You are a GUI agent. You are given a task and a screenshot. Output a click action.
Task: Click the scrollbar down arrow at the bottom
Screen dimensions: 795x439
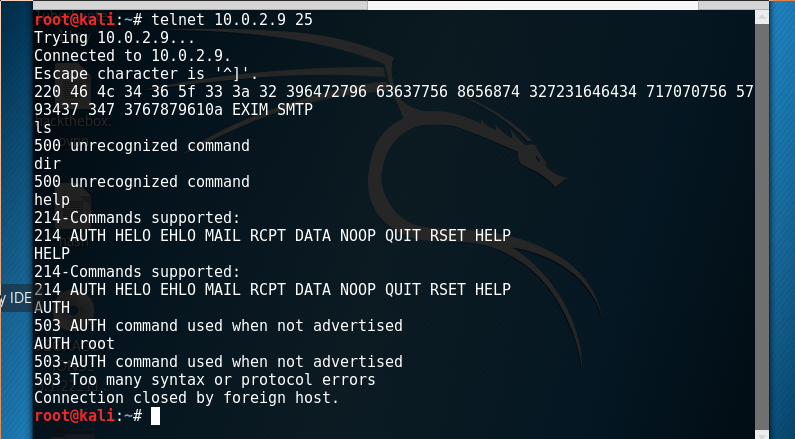coord(762,434)
